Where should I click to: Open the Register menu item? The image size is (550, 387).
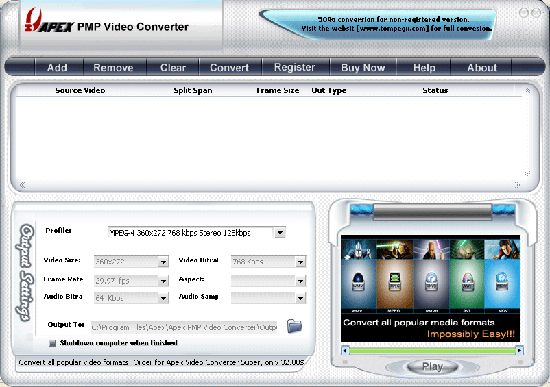click(x=295, y=67)
